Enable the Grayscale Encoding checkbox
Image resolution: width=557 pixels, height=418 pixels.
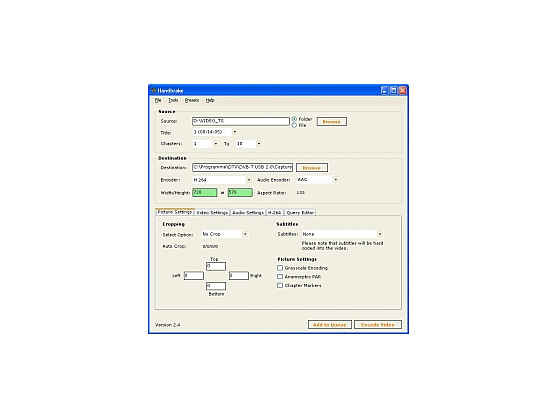tap(280, 268)
